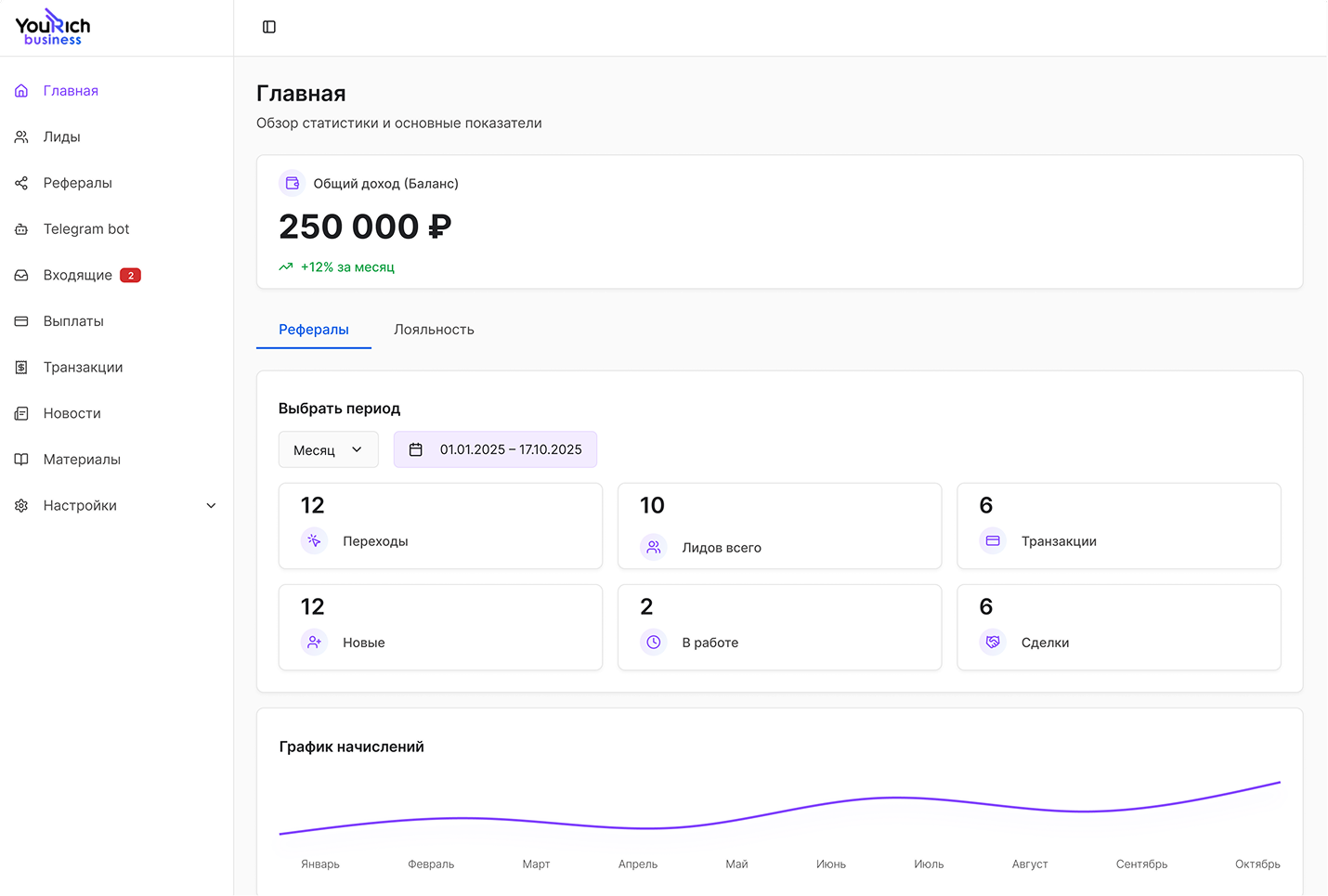The width and height of the screenshot is (1328, 896).
Task: Open Новости news section
Action: pos(72,413)
